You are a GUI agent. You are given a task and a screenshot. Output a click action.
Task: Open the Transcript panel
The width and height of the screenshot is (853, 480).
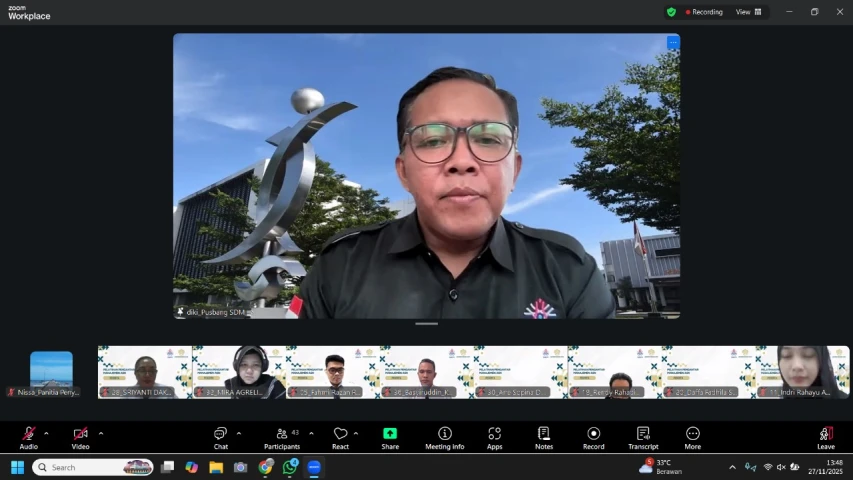point(643,438)
